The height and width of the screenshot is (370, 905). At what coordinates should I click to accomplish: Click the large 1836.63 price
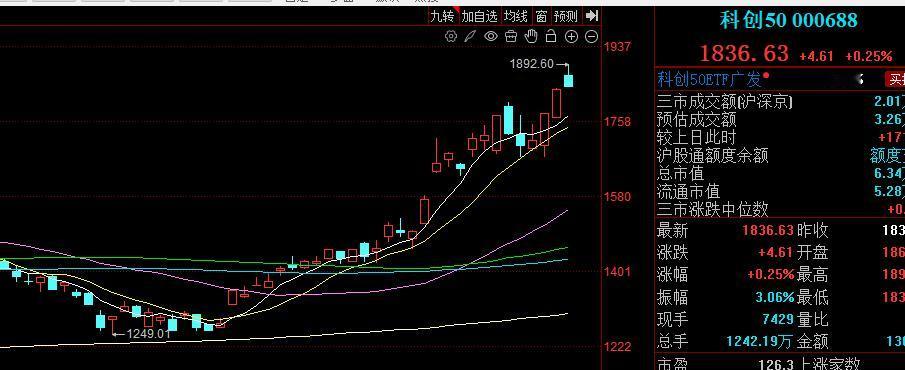[x=744, y=53]
